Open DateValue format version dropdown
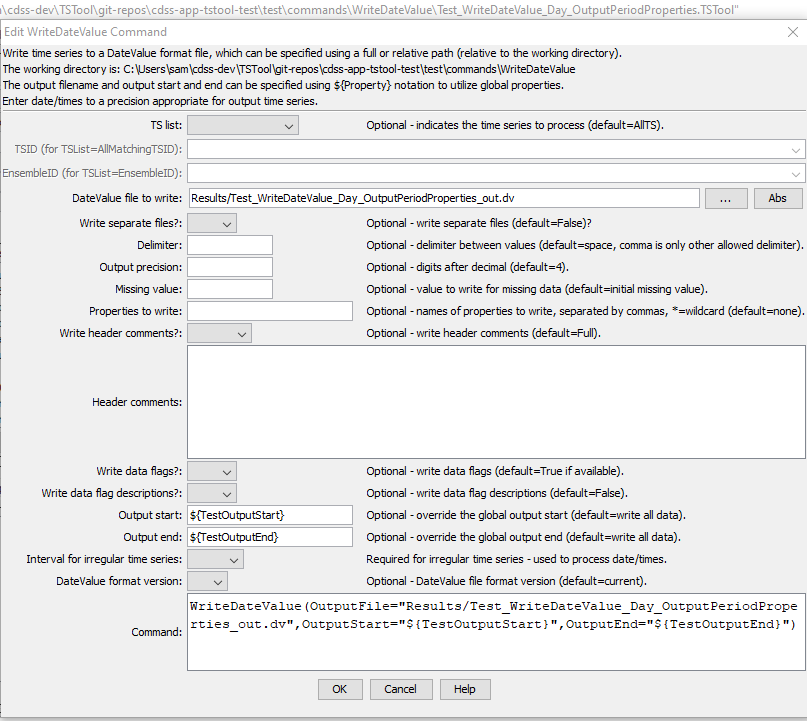This screenshot has height=721, width=807. tap(207, 582)
